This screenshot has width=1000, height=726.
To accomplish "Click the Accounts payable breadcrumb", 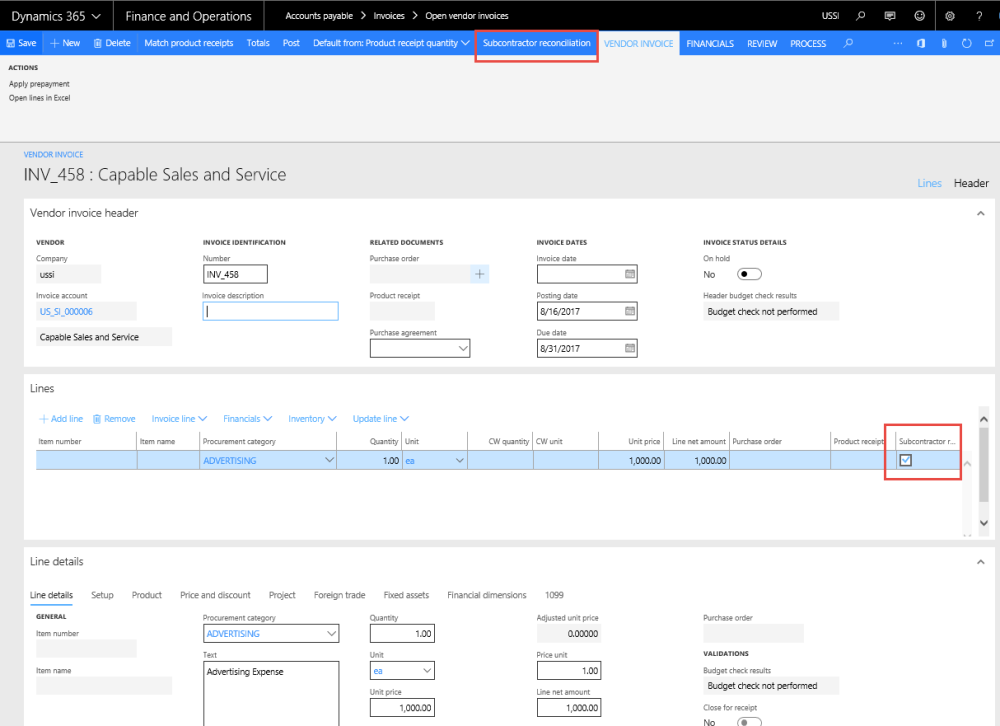I will tap(319, 16).
